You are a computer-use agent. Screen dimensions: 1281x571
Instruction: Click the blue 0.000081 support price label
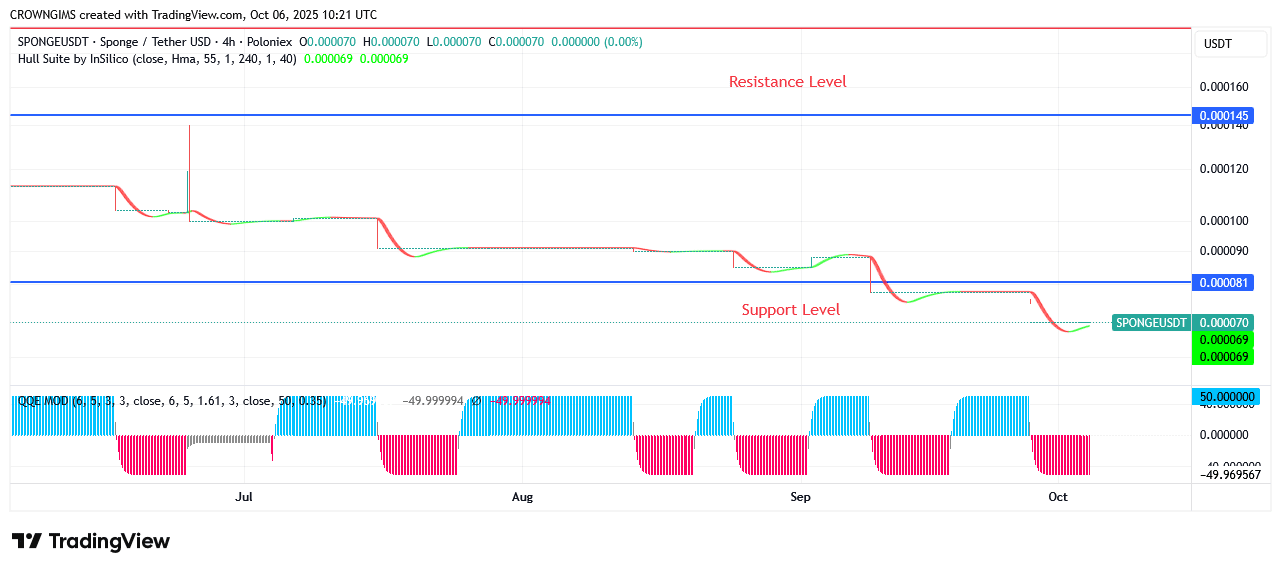click(x=1224, y=283)
